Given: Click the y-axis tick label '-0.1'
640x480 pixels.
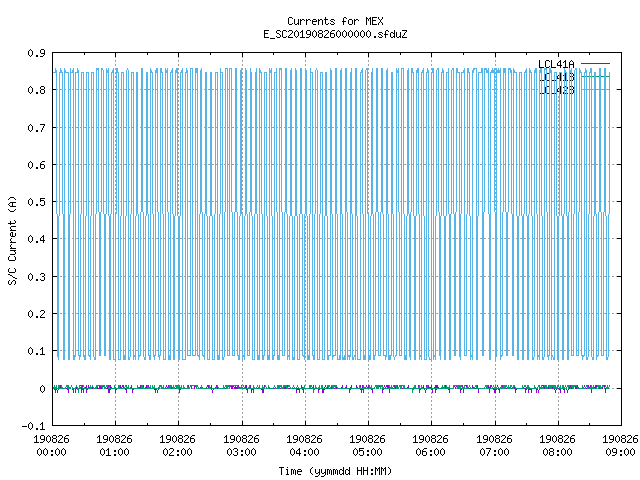Looking at the screenshot, I should point(33,426).
